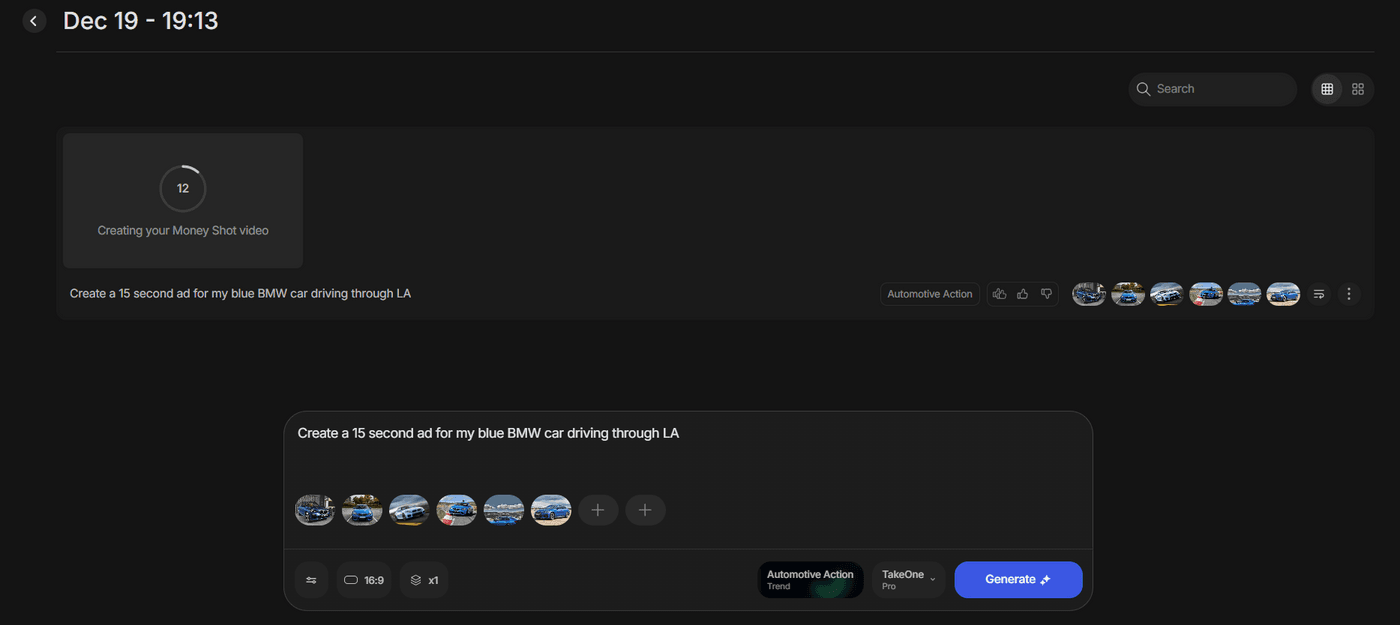Open the settings sliders icon in prompt bar
Screen dimensions: 1400x625
click(311, 580)
